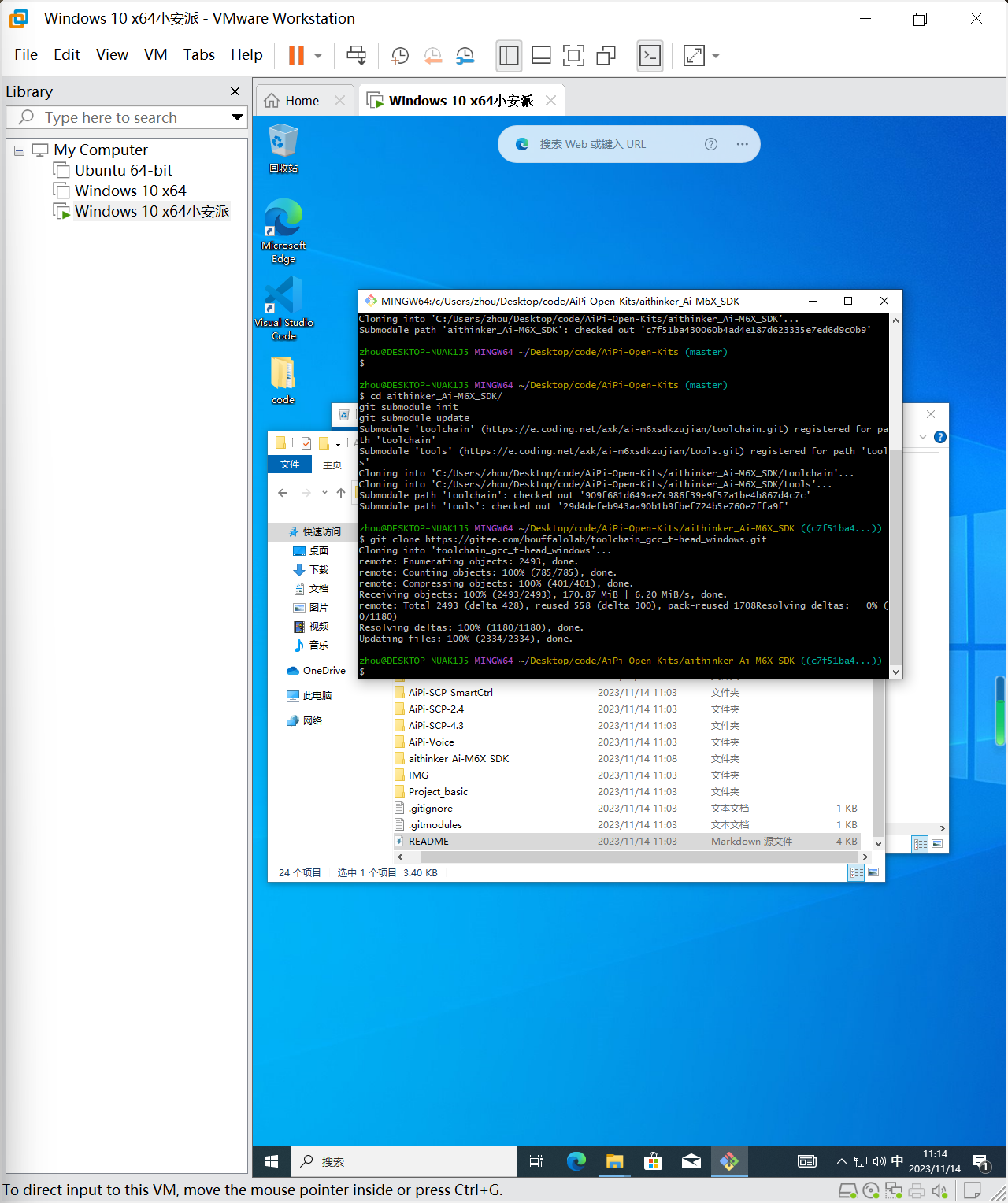Click the search widget help question icon
Image resolution: width=1008 pixels, height=1203 pixels.
click(x=711, y=144)
